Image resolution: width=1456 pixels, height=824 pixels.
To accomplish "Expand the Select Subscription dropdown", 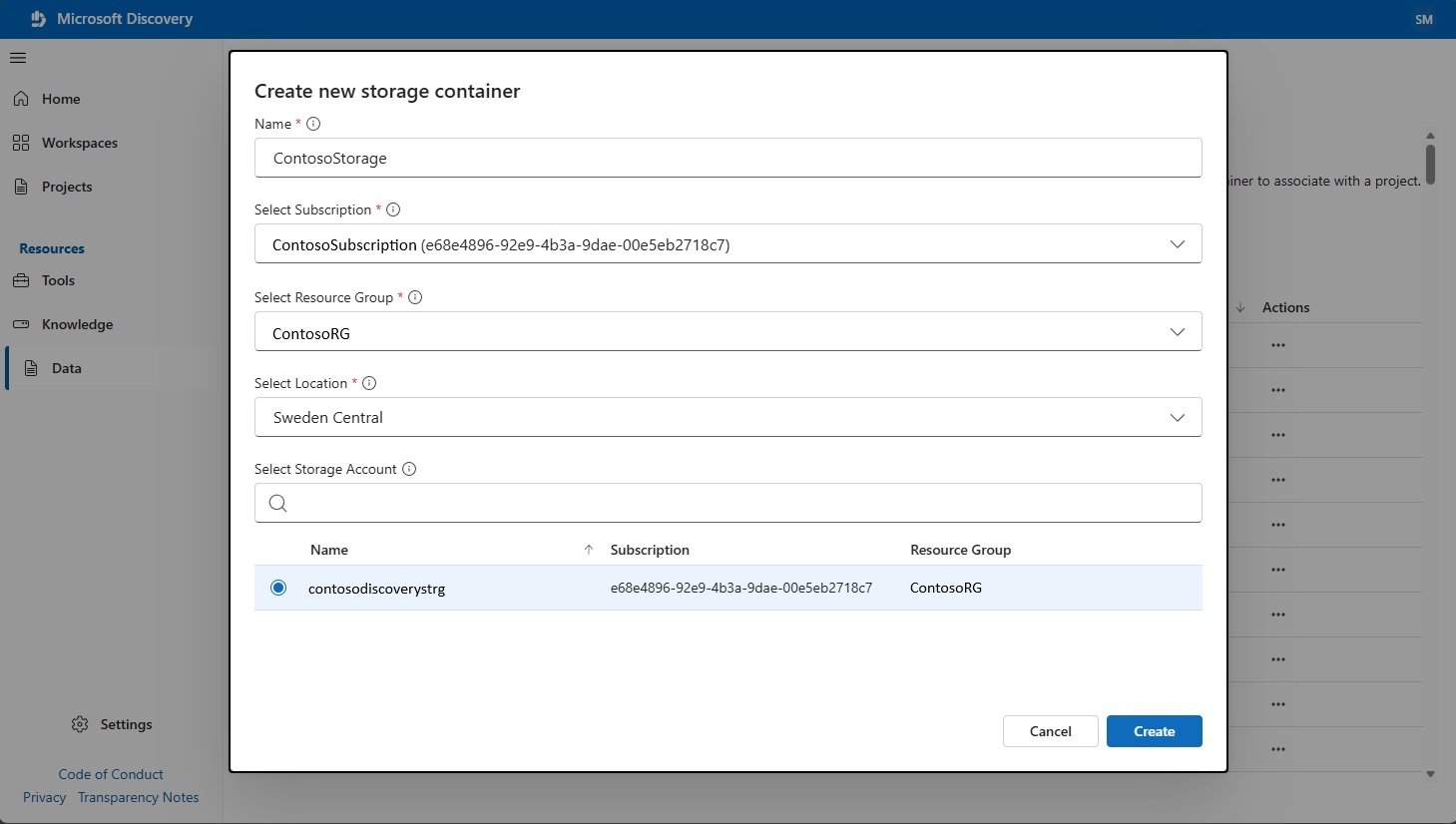I will point(728,244).
